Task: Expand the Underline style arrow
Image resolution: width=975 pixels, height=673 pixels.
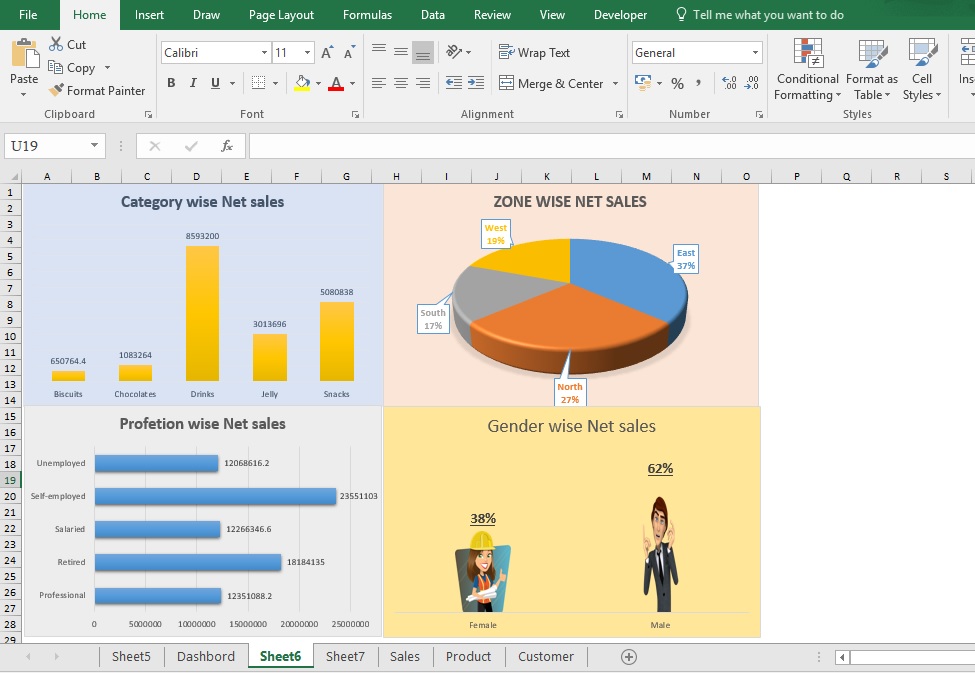Action: (233, 83)
